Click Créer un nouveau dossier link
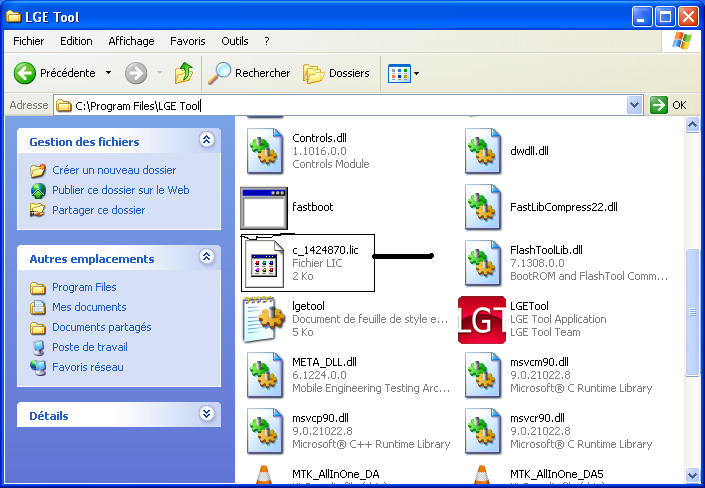The image size is (705, 488). tap(114, 170)
